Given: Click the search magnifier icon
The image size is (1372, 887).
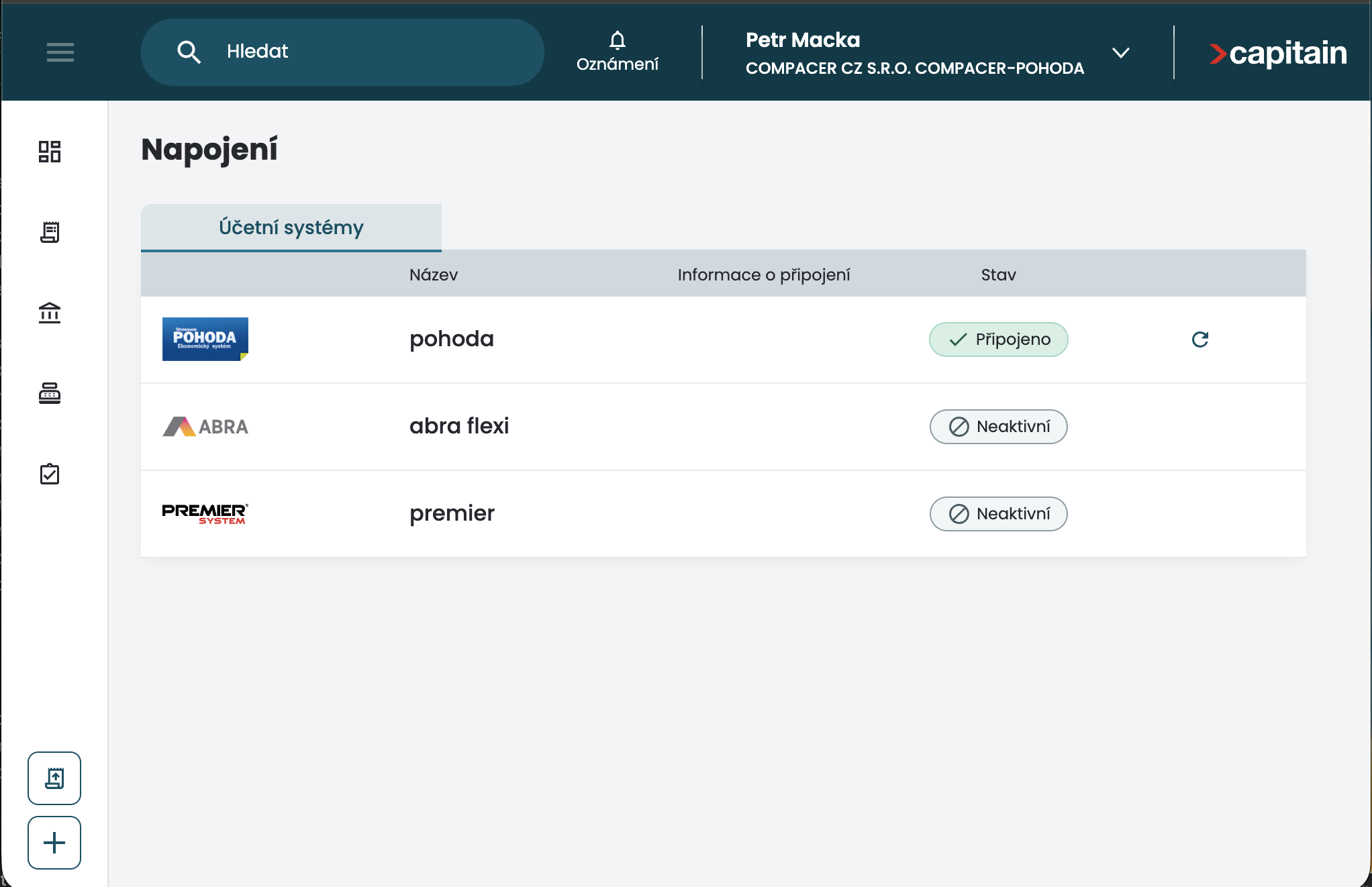Looking at the screenshot, I should click(189, 52).
